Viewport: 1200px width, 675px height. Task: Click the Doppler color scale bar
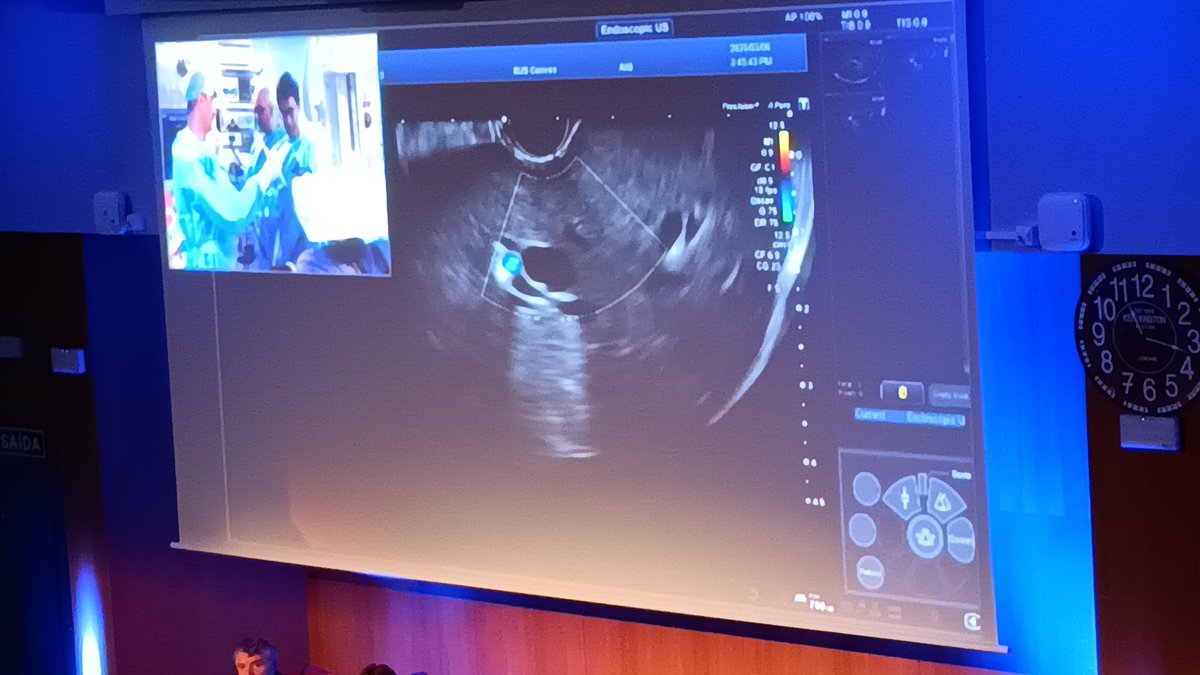click(786, 176)
